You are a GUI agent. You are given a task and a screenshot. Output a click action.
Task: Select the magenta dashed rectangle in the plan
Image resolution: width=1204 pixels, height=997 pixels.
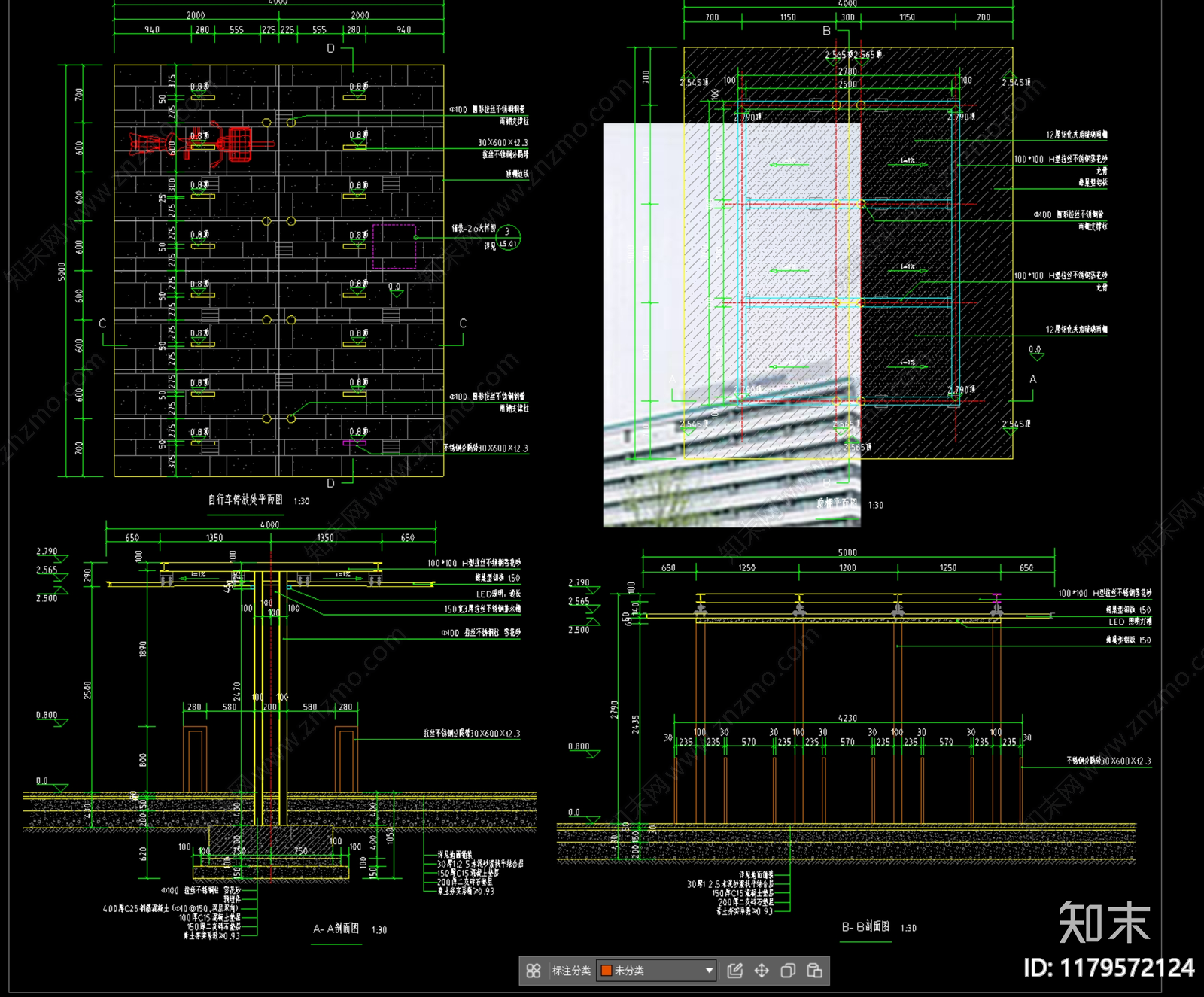394,246
